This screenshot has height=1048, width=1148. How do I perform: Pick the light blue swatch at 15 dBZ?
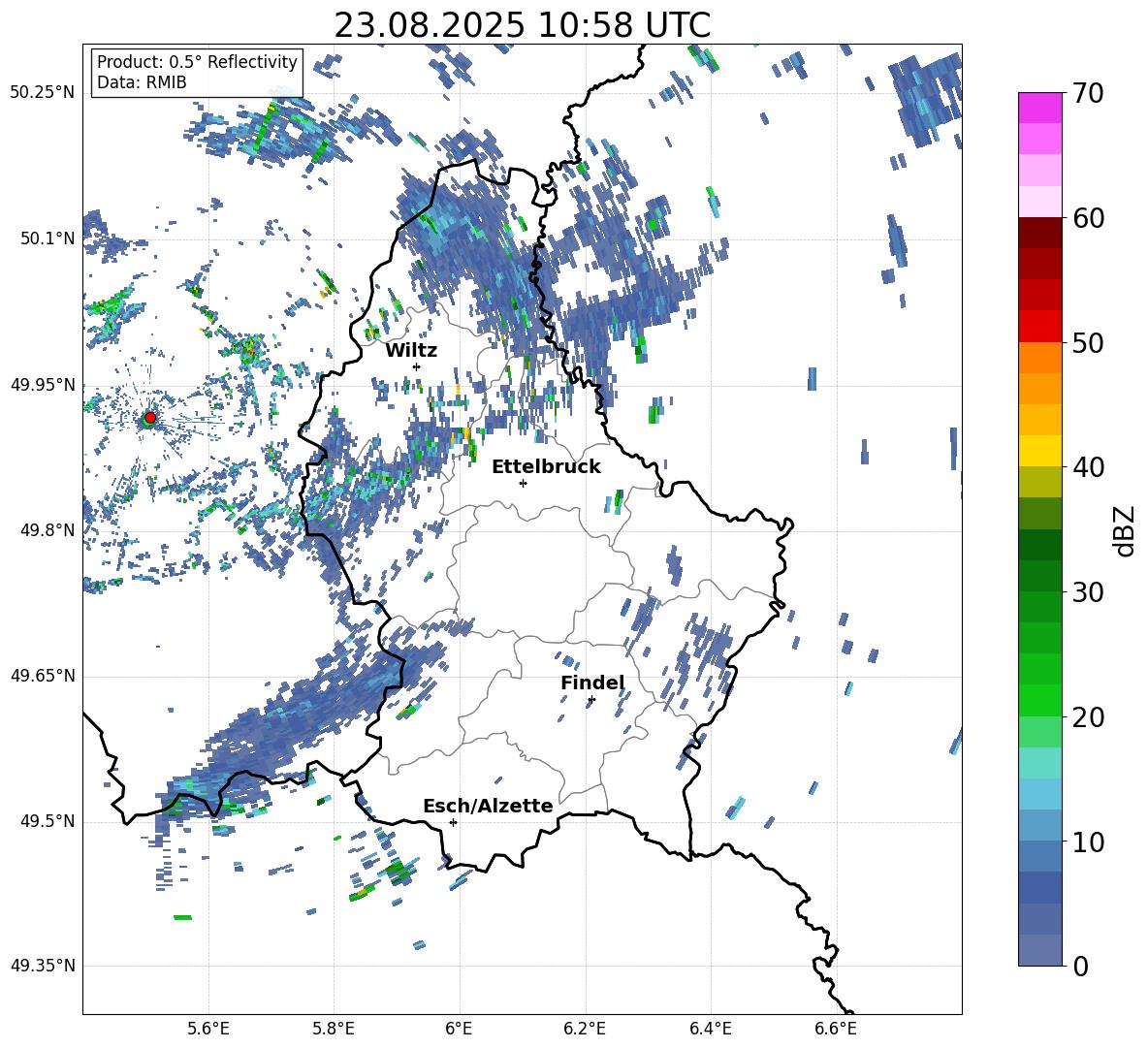coord(1039,794)
